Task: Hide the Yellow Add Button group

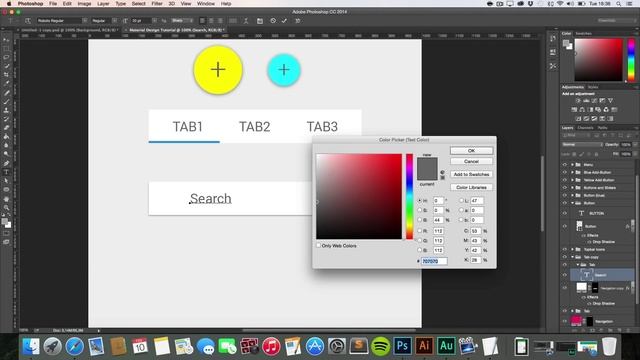Action: pos(565,180)
